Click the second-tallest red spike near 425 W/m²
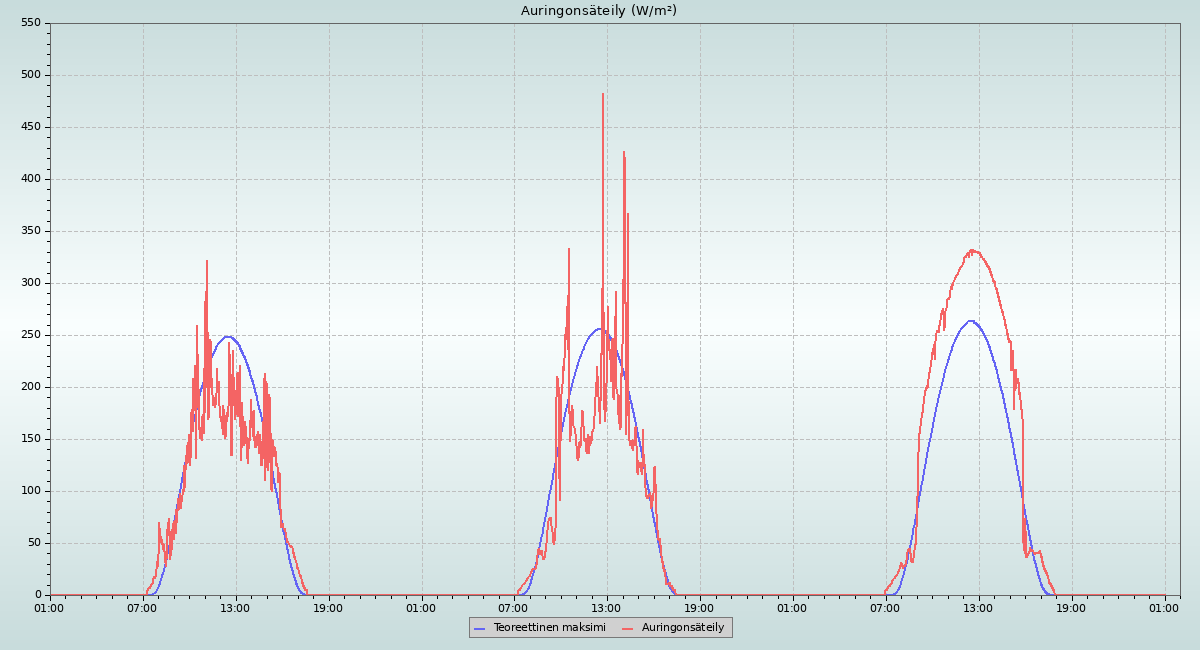1200x650 pixels. (x=624, y=154)
